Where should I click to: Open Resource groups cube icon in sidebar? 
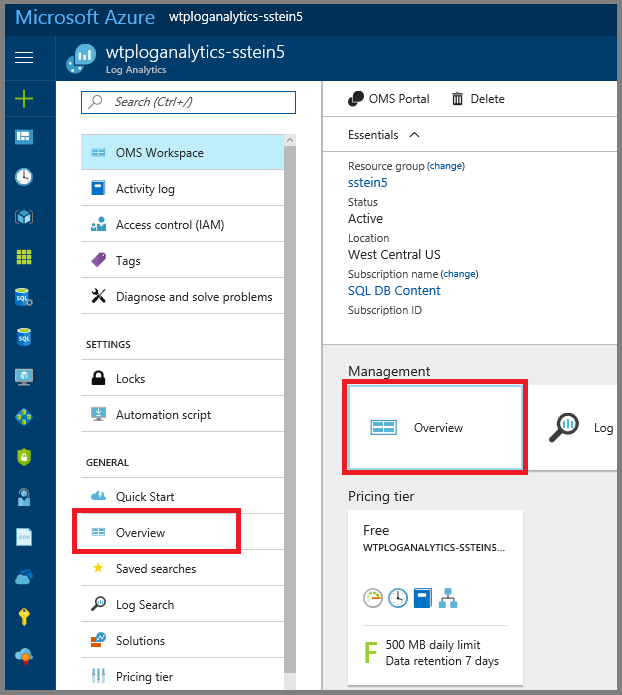24,217
